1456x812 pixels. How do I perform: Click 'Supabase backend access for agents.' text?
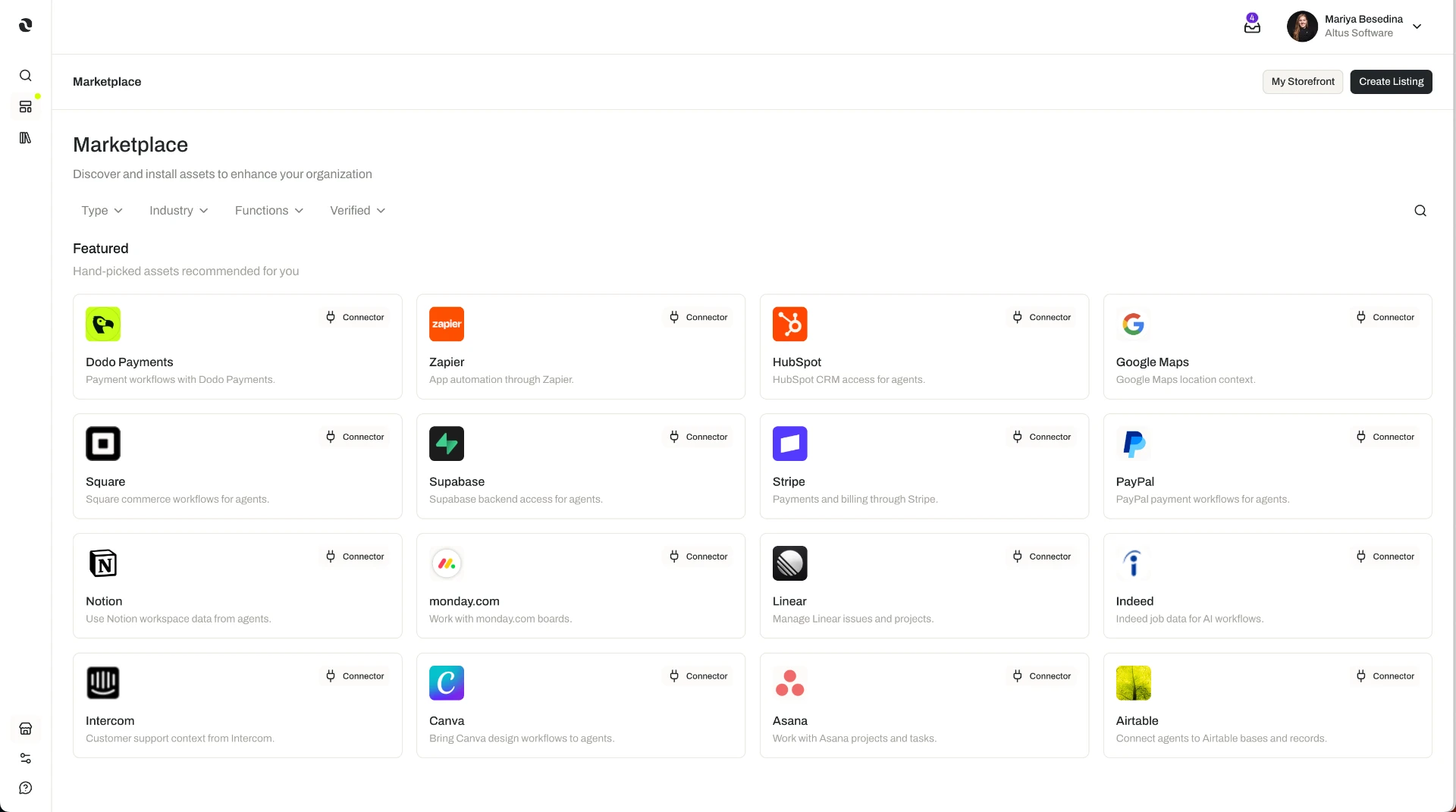pyautogui.click(x=516, y=500)
